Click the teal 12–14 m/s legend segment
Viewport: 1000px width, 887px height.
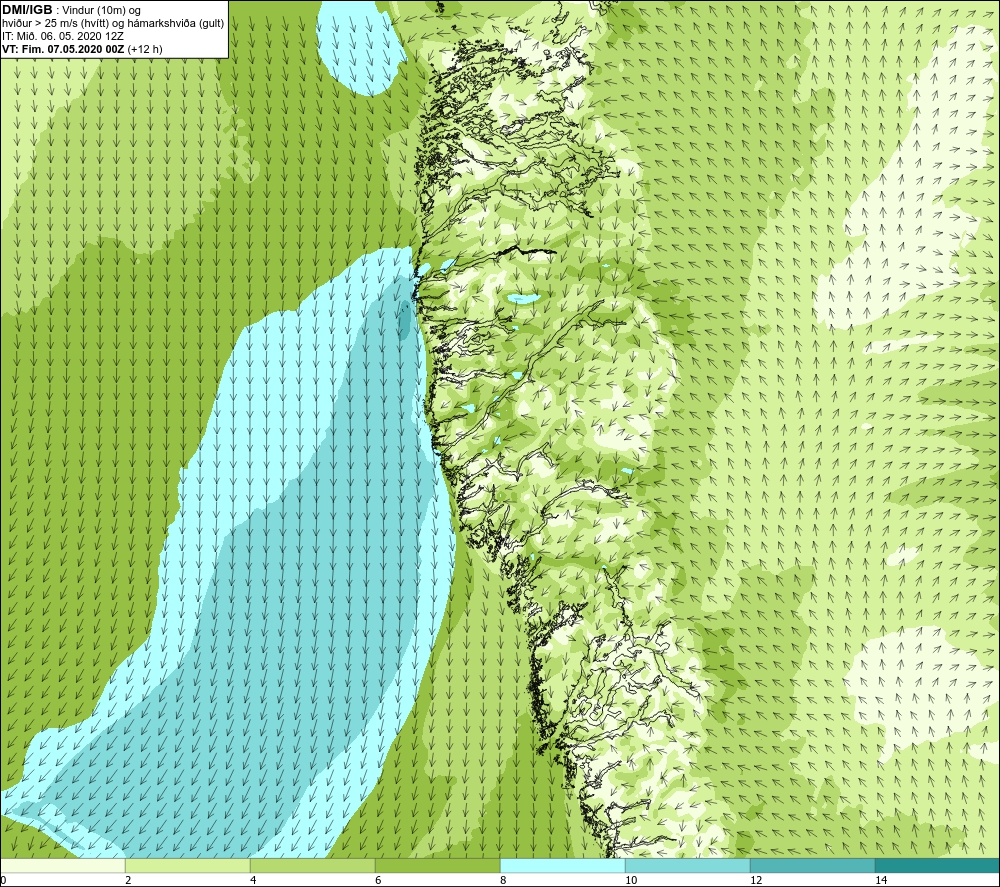[812, 866]
